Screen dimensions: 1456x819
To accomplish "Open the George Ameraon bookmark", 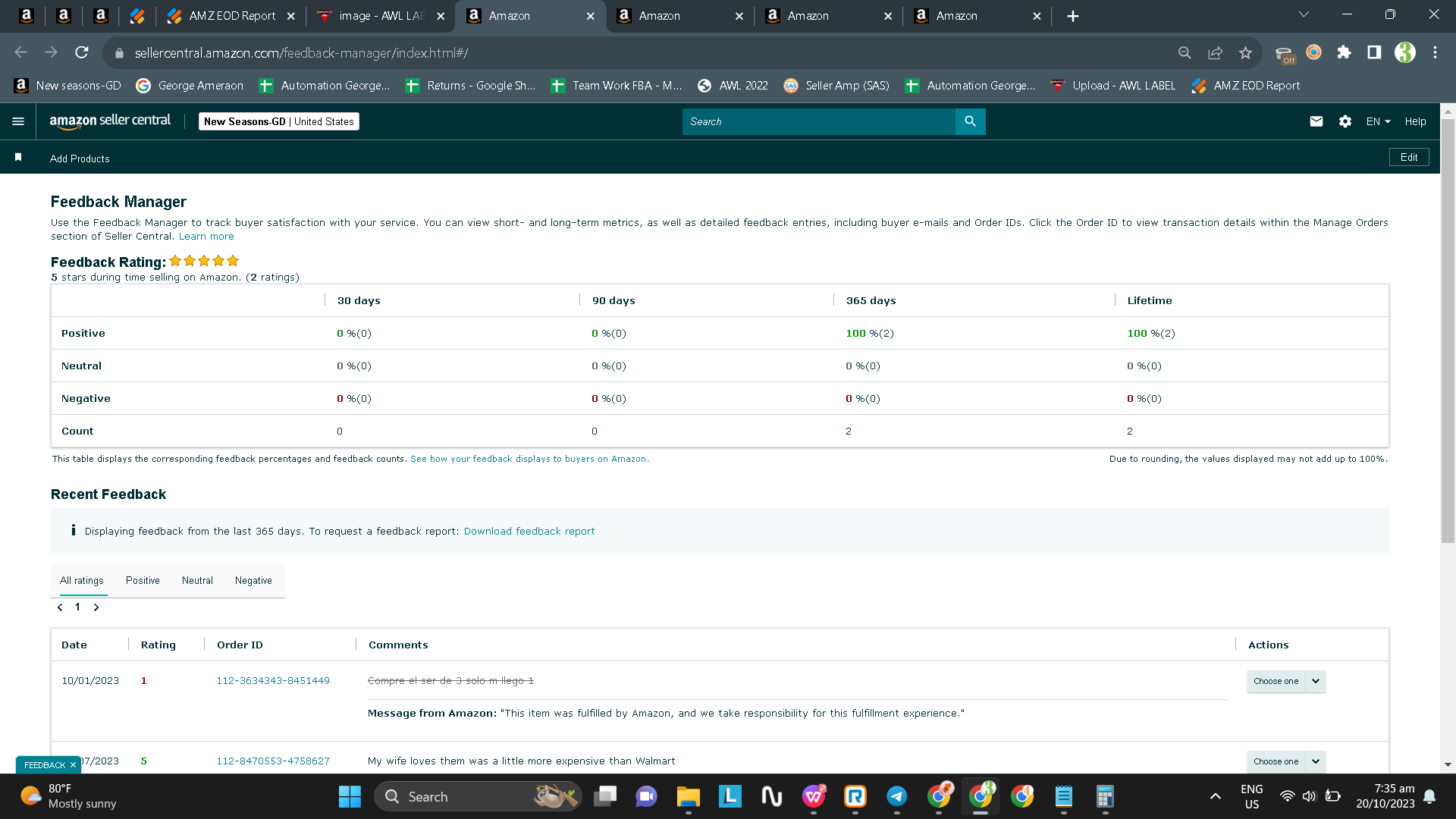I will click(x=190, y=86).
